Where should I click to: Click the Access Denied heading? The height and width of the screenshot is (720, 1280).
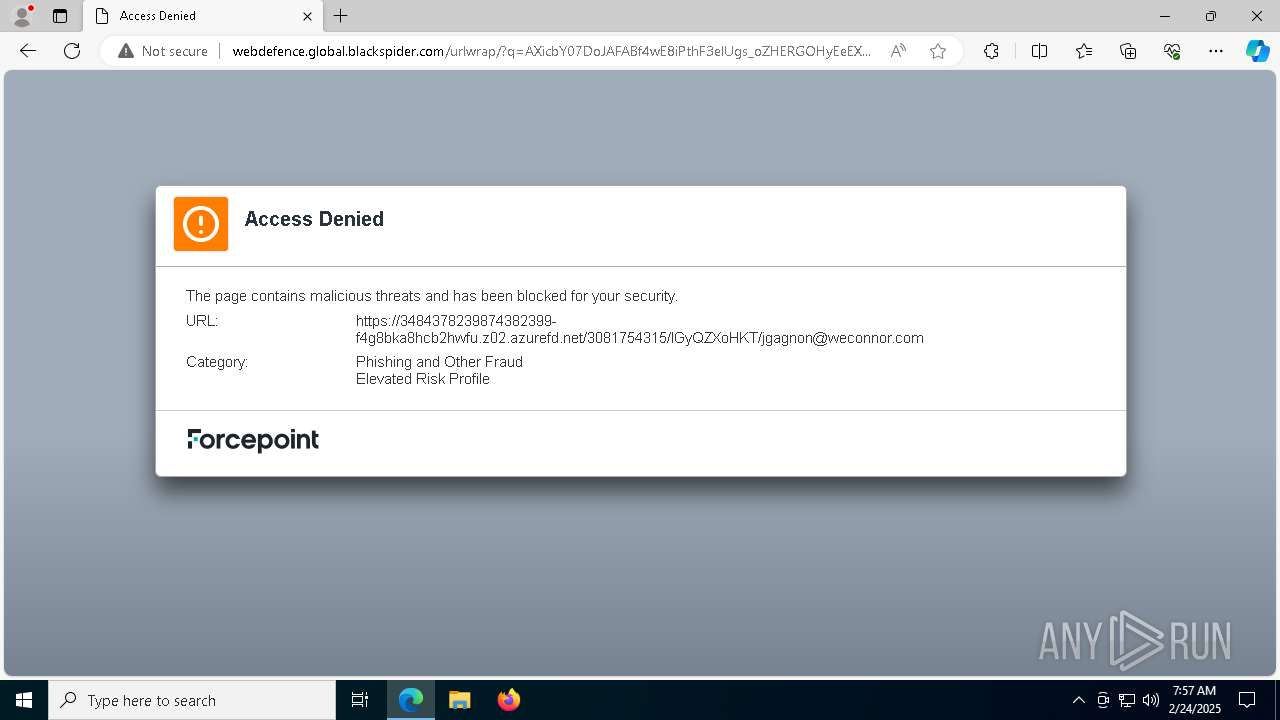click(314, 219)
